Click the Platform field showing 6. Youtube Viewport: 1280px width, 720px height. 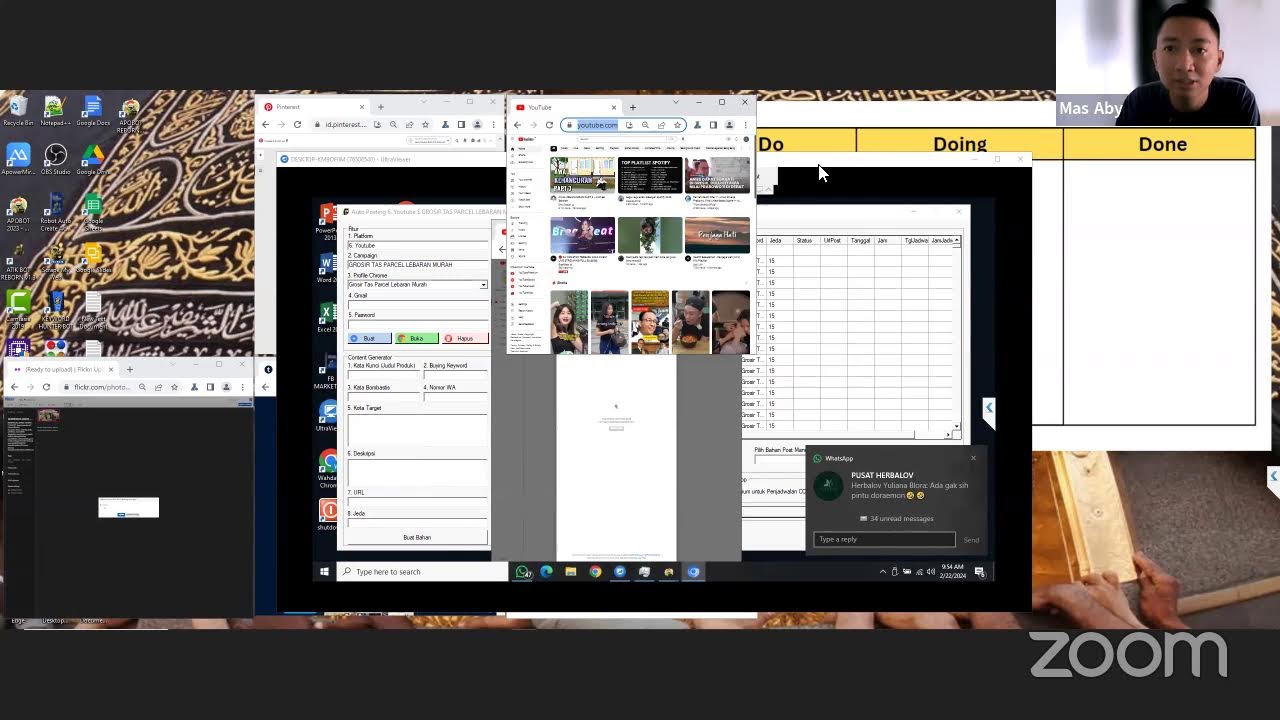pyautogui.click(x=417, y=245)
